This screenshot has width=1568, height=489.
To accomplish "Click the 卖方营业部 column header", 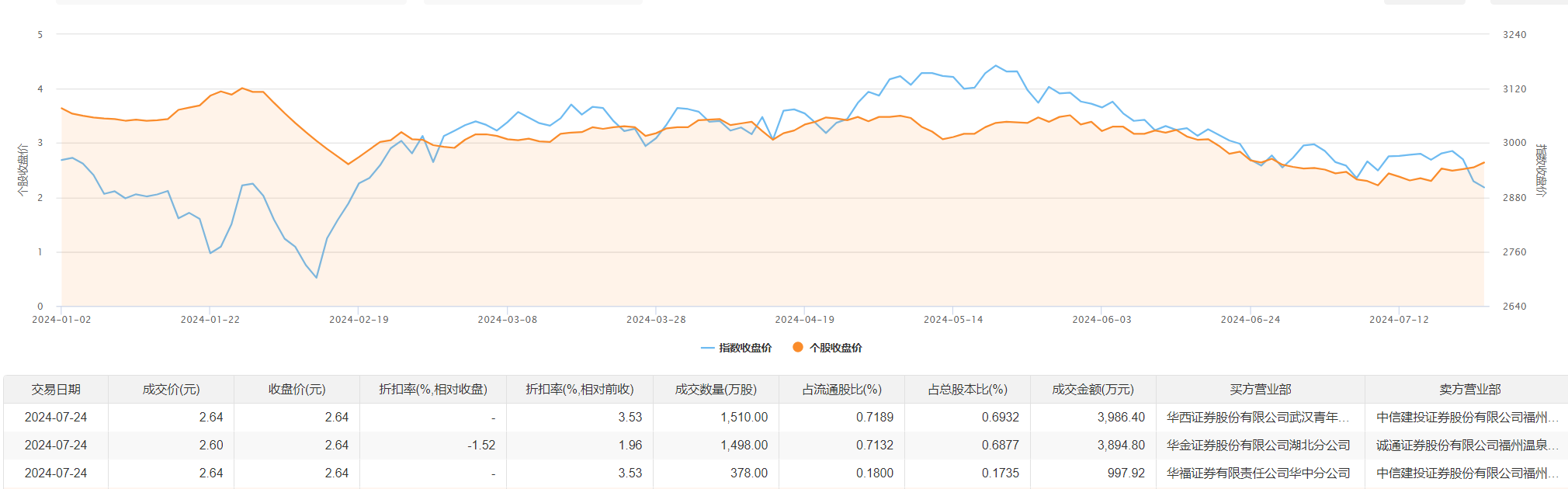I will coord(1469,390).
